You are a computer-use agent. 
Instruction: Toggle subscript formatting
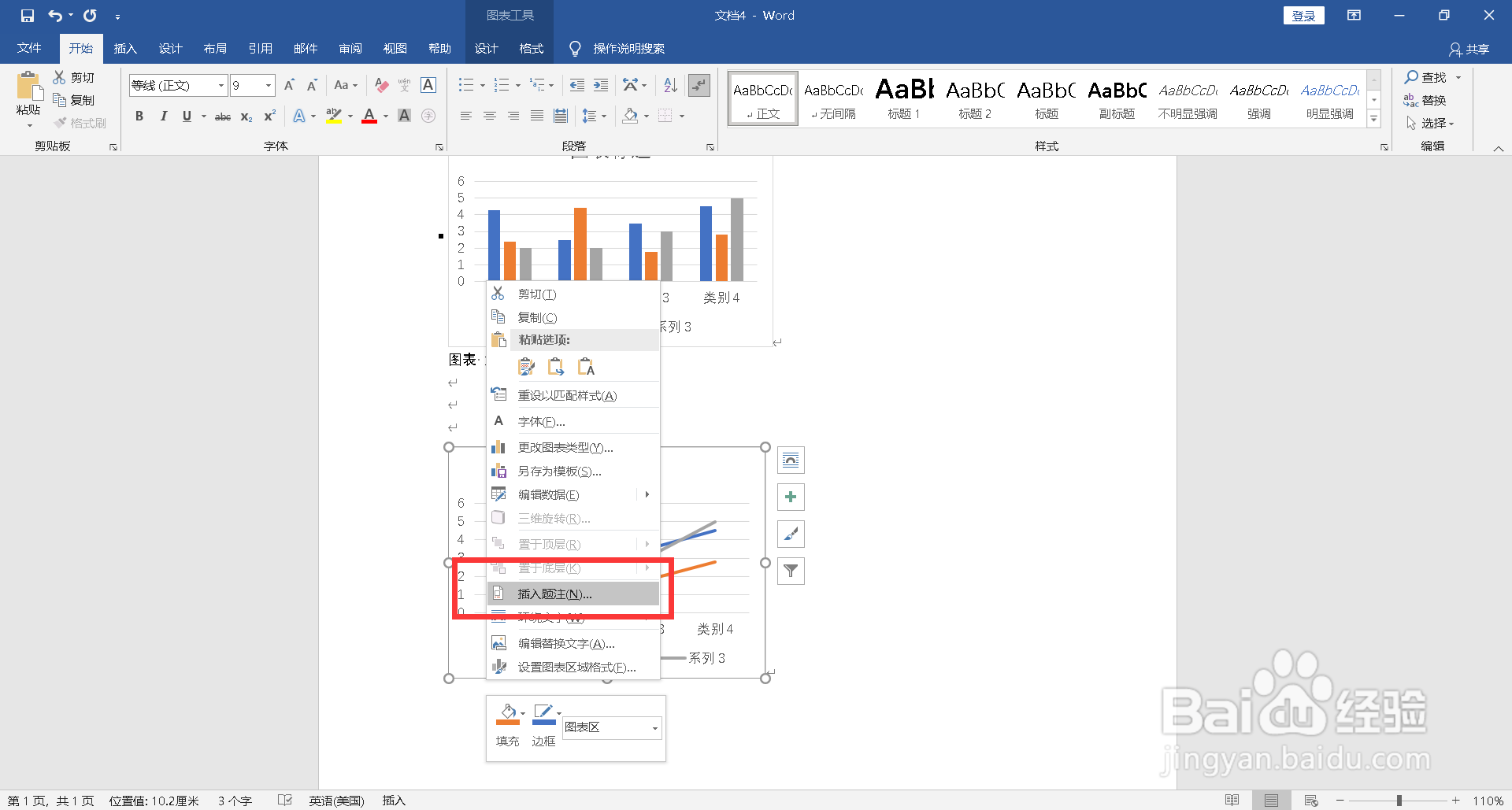click(x=246, y=117)
